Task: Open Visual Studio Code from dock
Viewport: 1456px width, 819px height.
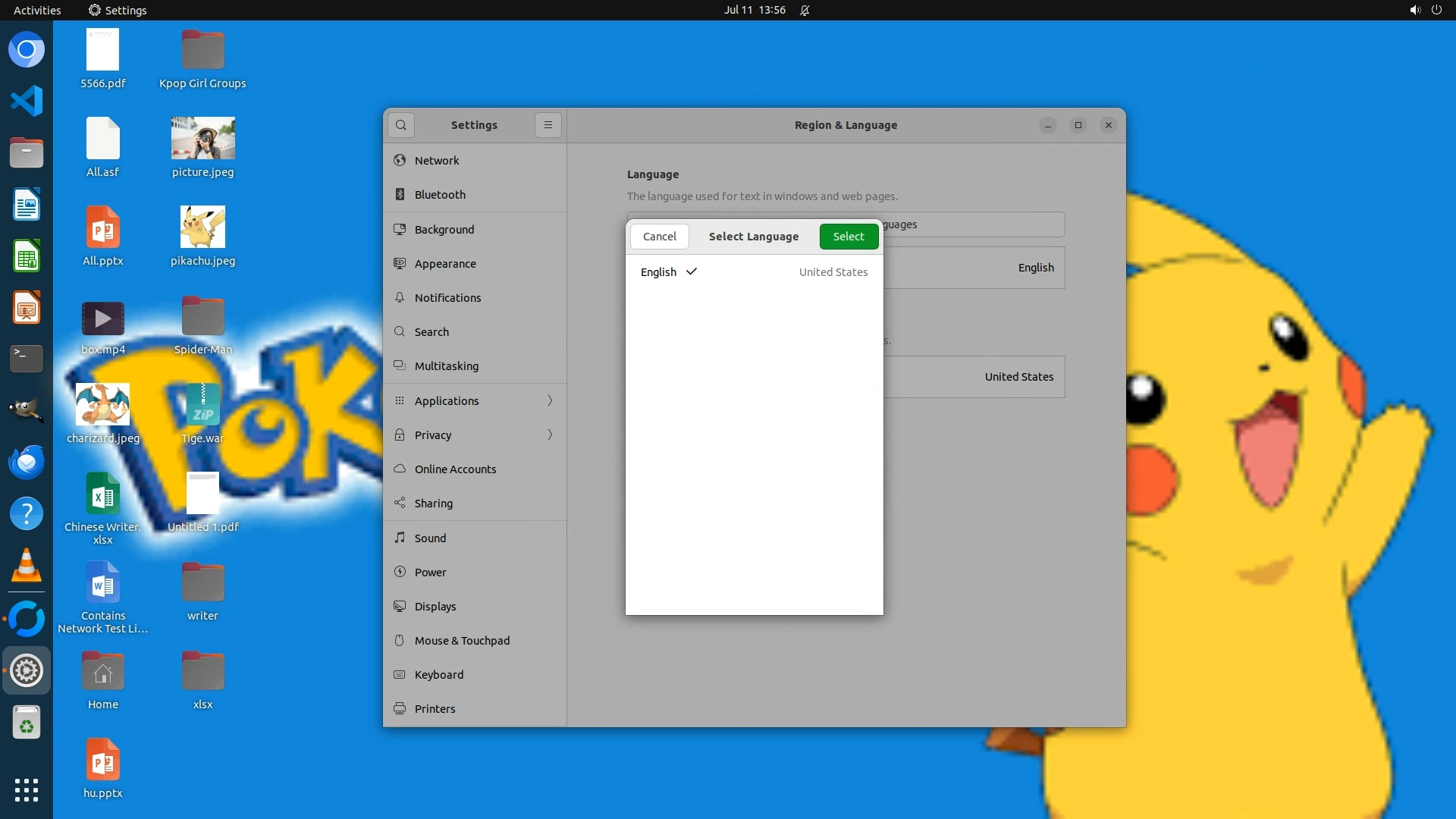Action: 27,101
